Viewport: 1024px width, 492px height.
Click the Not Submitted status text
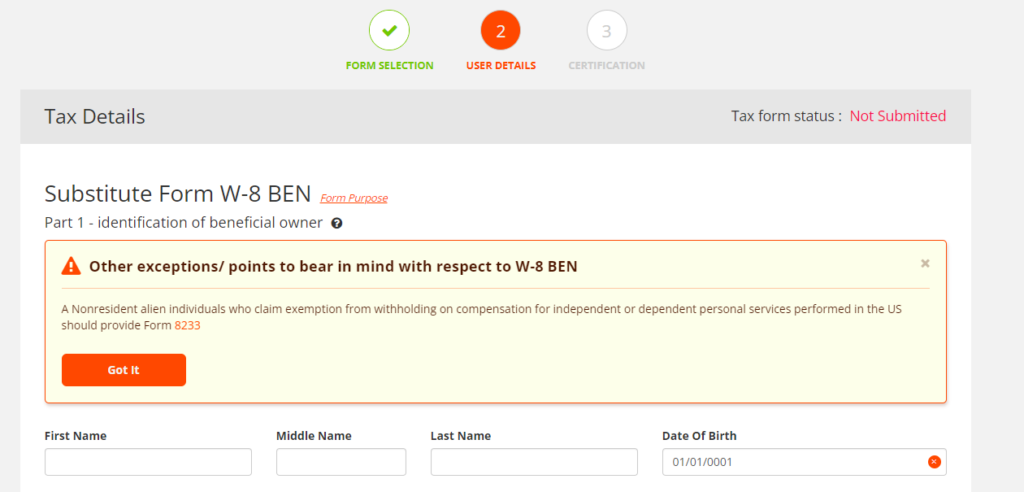coord(898,116)
